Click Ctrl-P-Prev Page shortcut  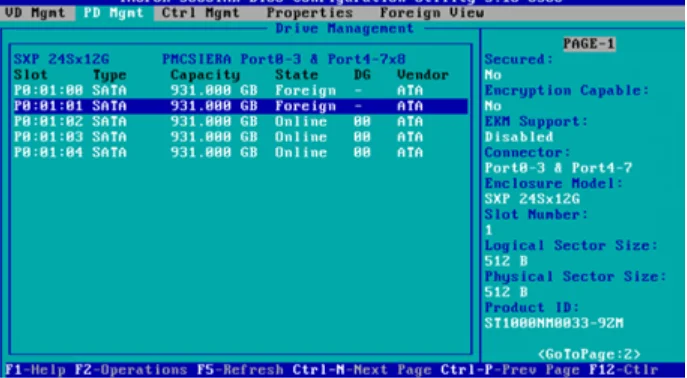point(510,370)
